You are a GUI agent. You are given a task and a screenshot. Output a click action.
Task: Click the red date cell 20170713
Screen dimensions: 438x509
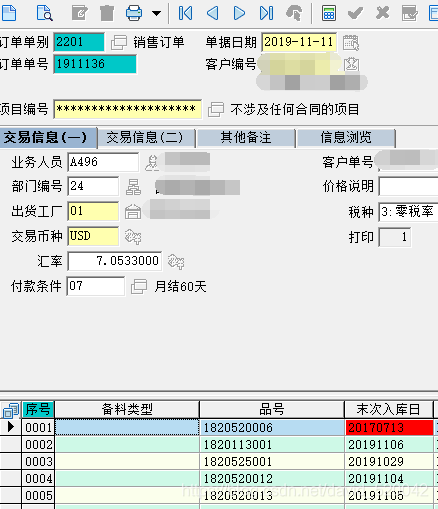click(x=389, y=428)
